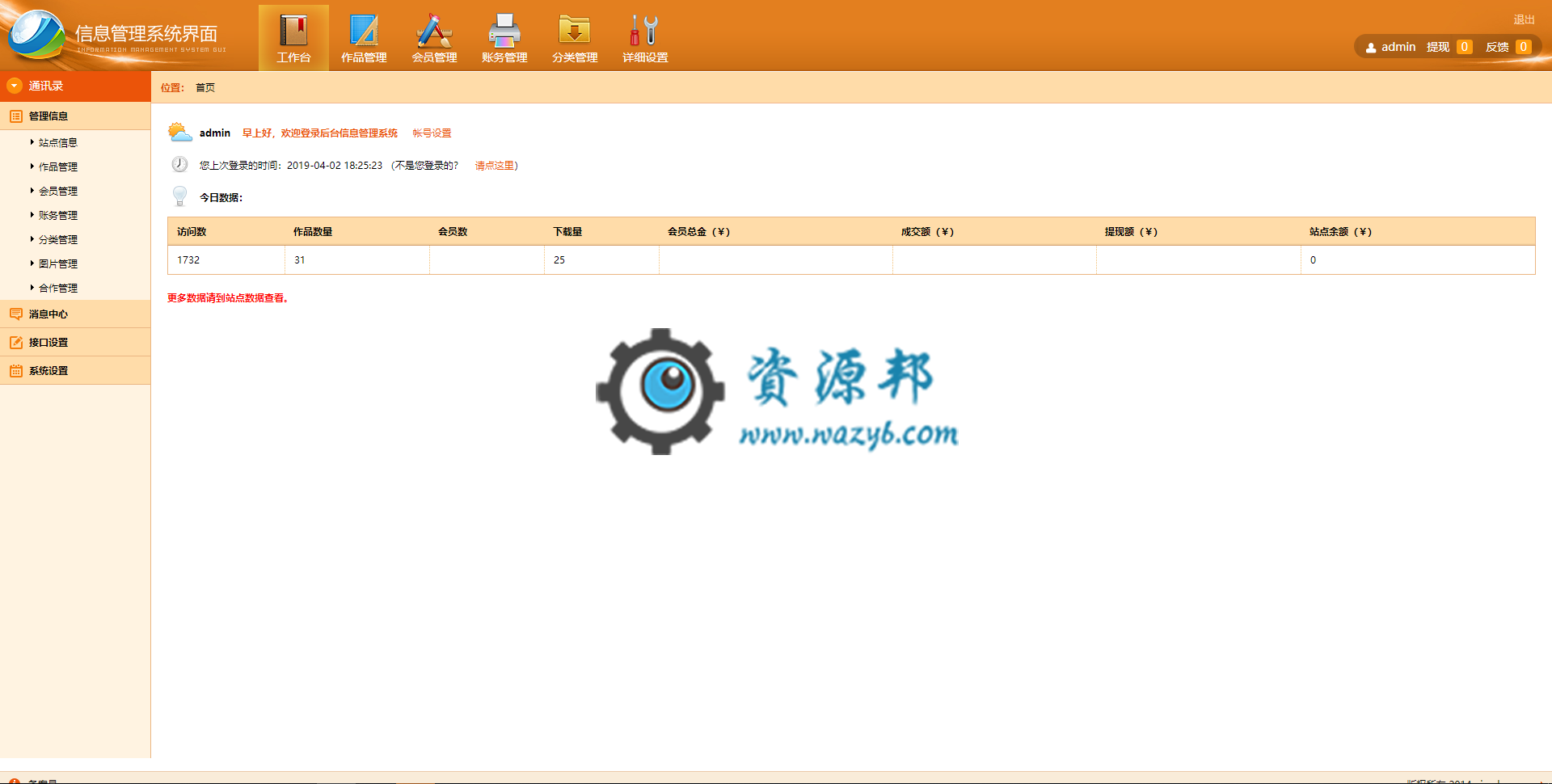Viewport: 1552px width, 784px height.
Task: Select 站点信息 in sidebar
Action: click(58, 143)
